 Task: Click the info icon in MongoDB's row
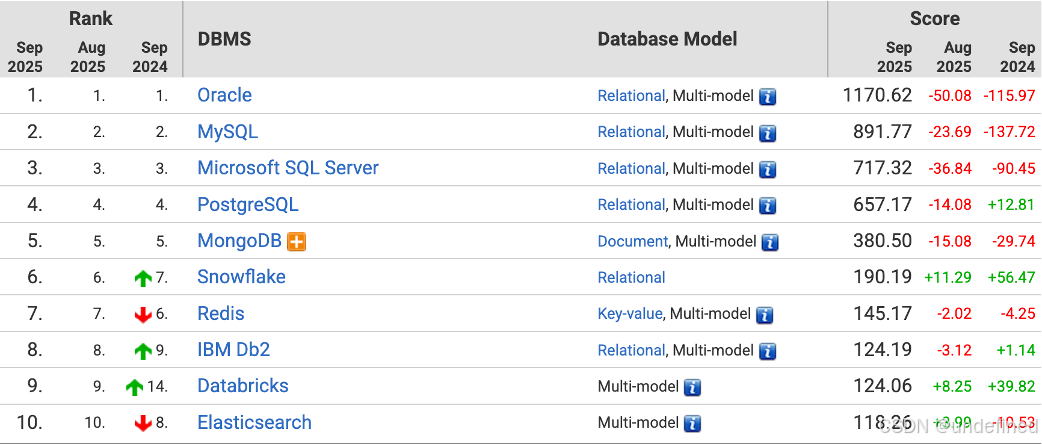(770, 242)
